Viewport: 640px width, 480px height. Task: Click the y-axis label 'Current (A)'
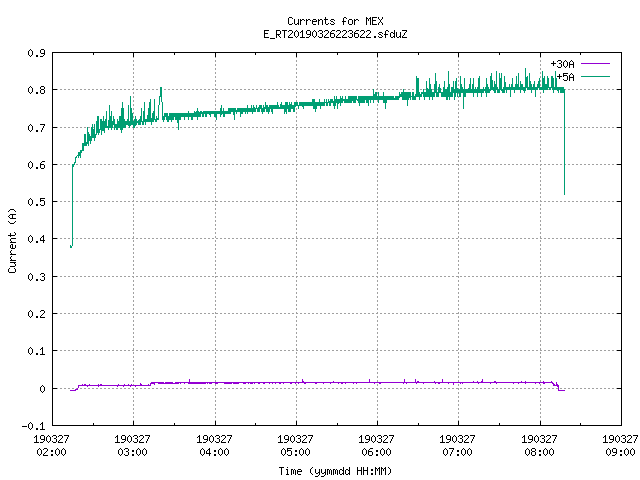[12, 240]
